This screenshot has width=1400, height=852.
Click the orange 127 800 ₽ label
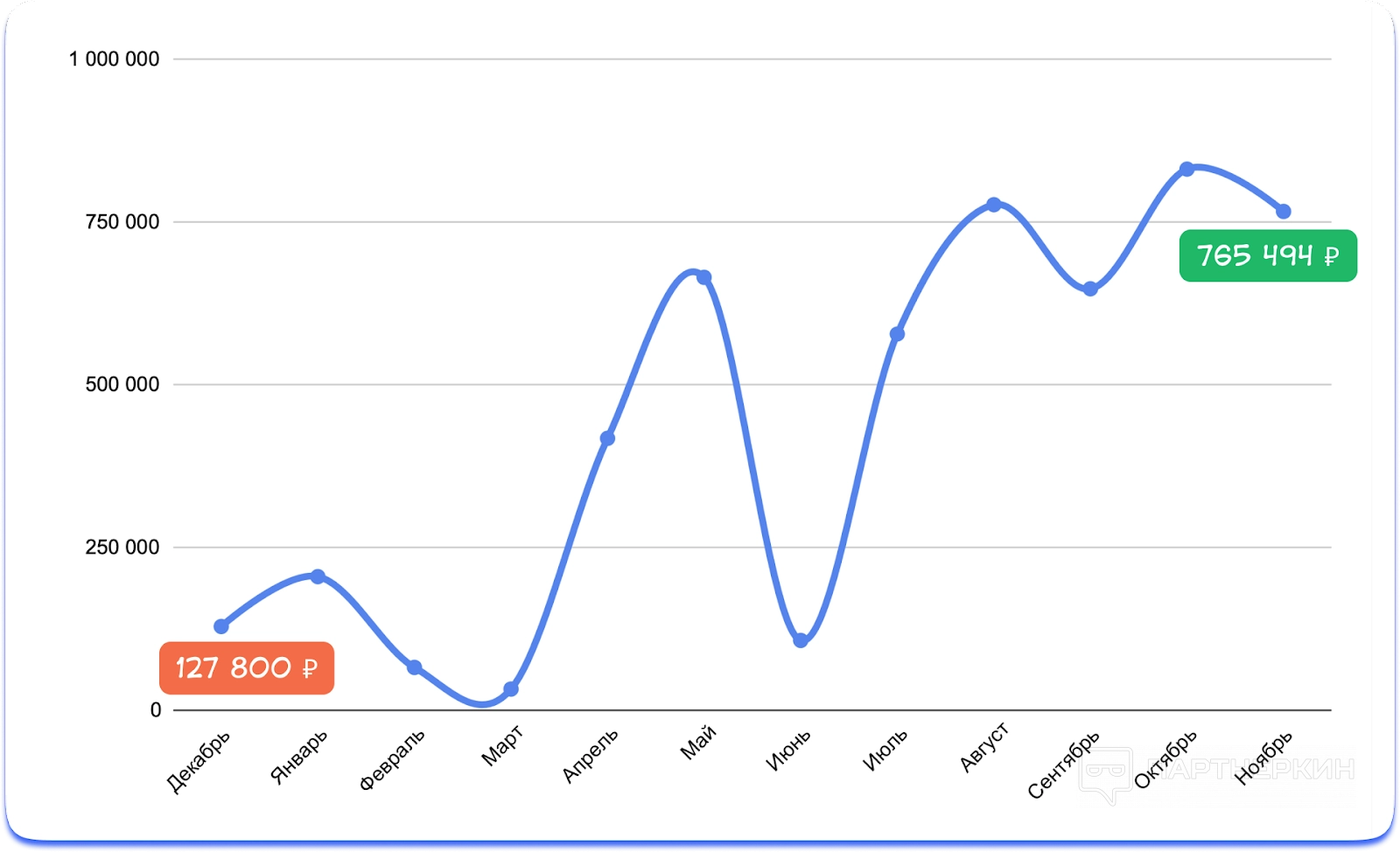pyautogui.click(x=247, y=668)
